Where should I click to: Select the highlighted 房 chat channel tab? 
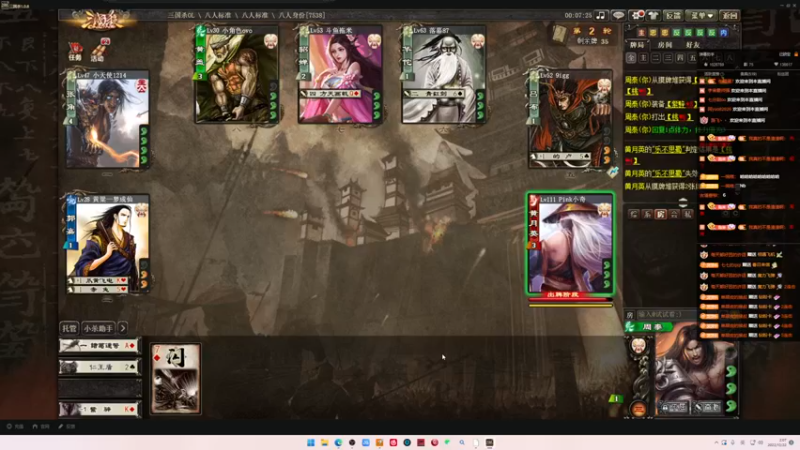click(x=661, y=214)
